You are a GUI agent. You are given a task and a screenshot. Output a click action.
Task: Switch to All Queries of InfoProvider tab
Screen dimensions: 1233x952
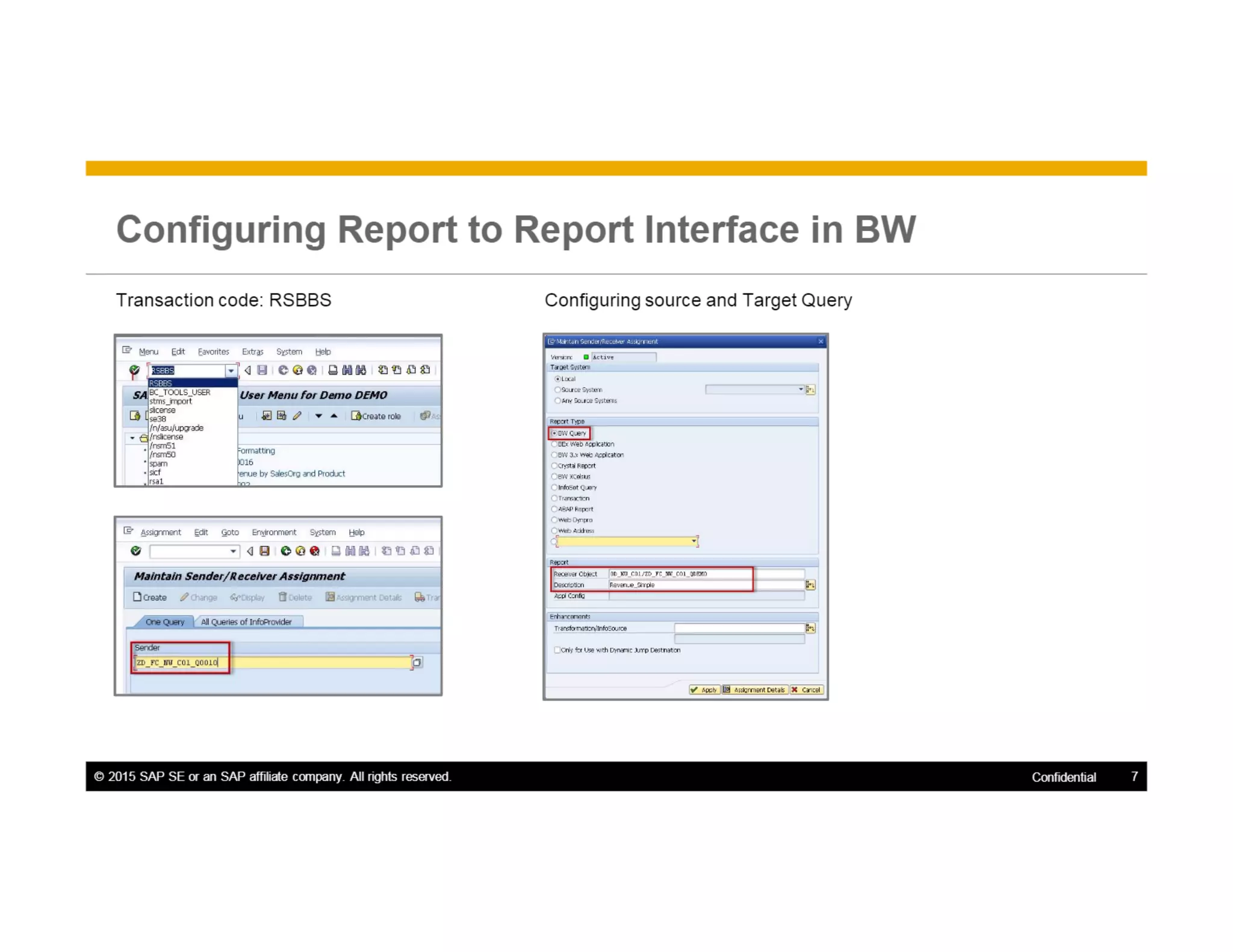pos(246,622)
